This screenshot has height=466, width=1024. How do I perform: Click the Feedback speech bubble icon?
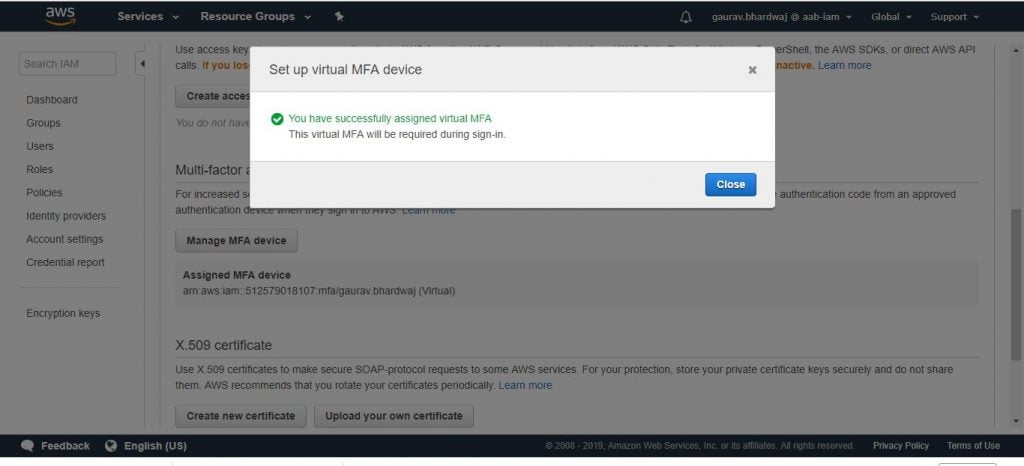[27, 446]
